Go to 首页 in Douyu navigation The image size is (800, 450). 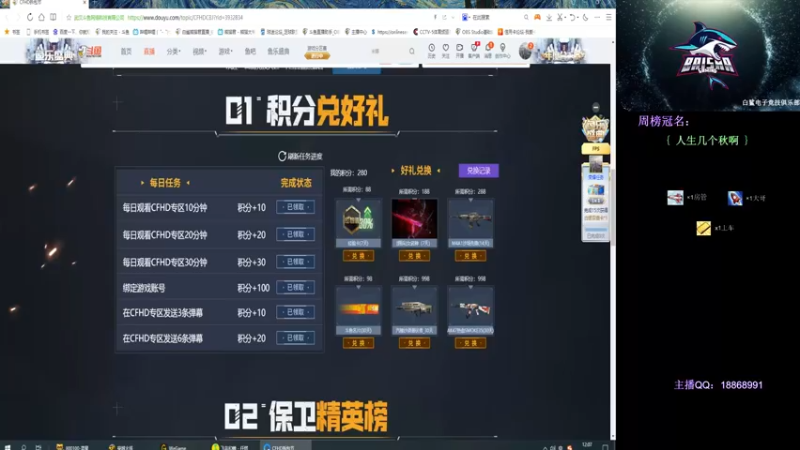click(x=126, y=52)
